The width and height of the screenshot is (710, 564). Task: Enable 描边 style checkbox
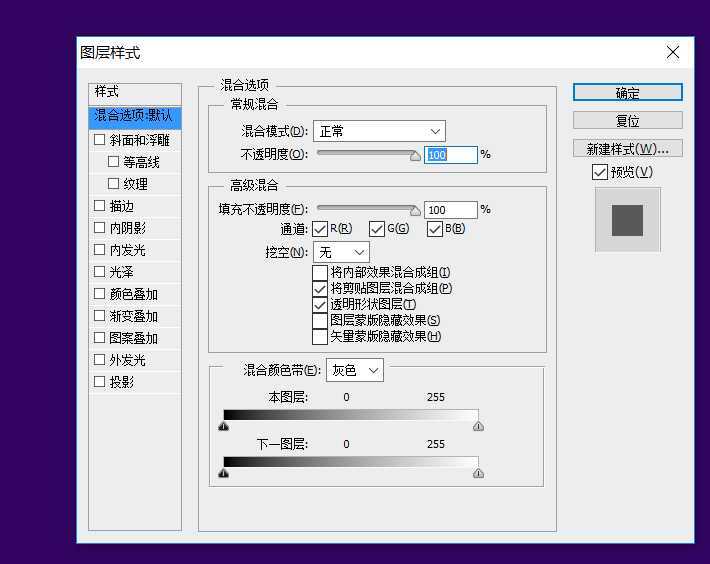(99, 206)
